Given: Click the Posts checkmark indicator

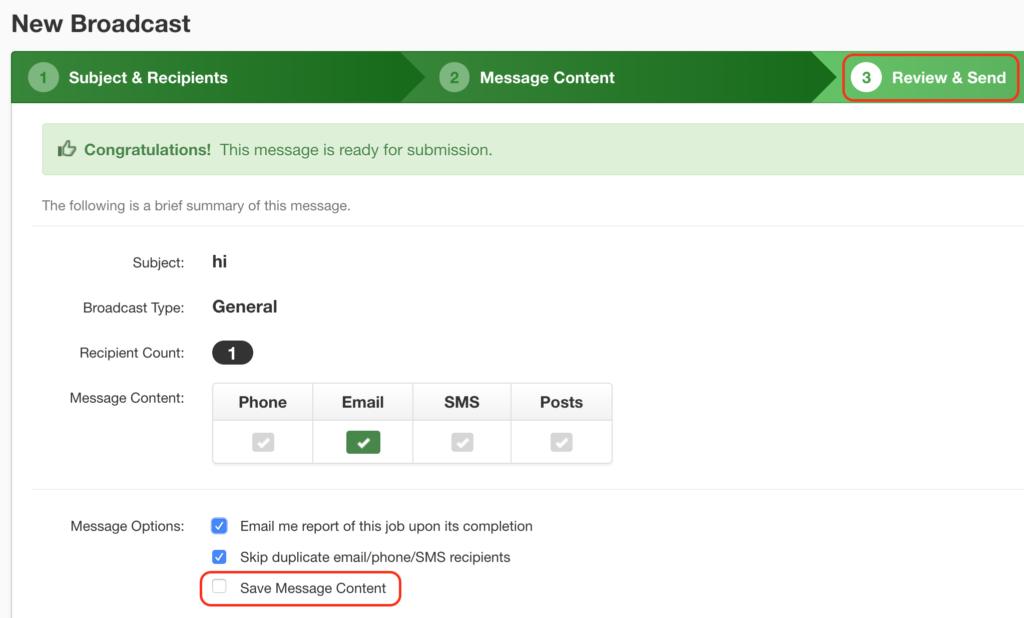Looking at the screenshot, I should coord(561,442).
